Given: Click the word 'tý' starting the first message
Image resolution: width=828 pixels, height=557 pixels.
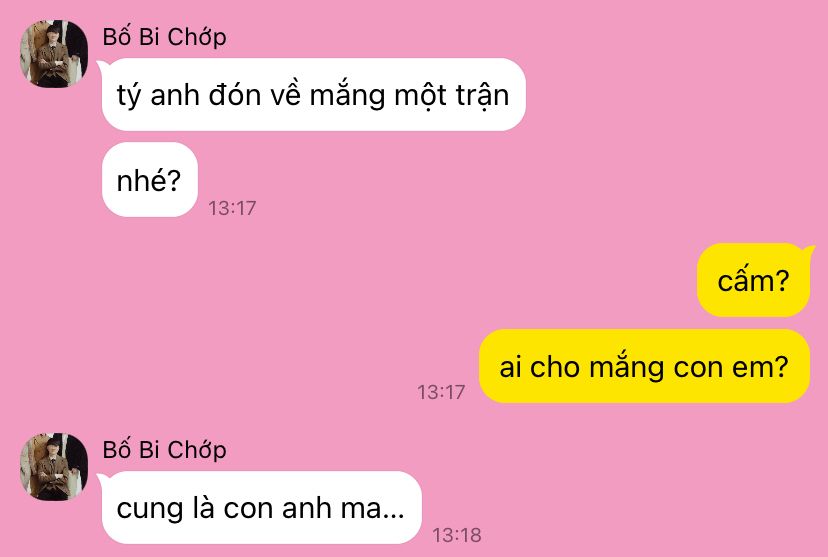Looking at the screenshot, I should pyautogui.click(x=129, y=97).
